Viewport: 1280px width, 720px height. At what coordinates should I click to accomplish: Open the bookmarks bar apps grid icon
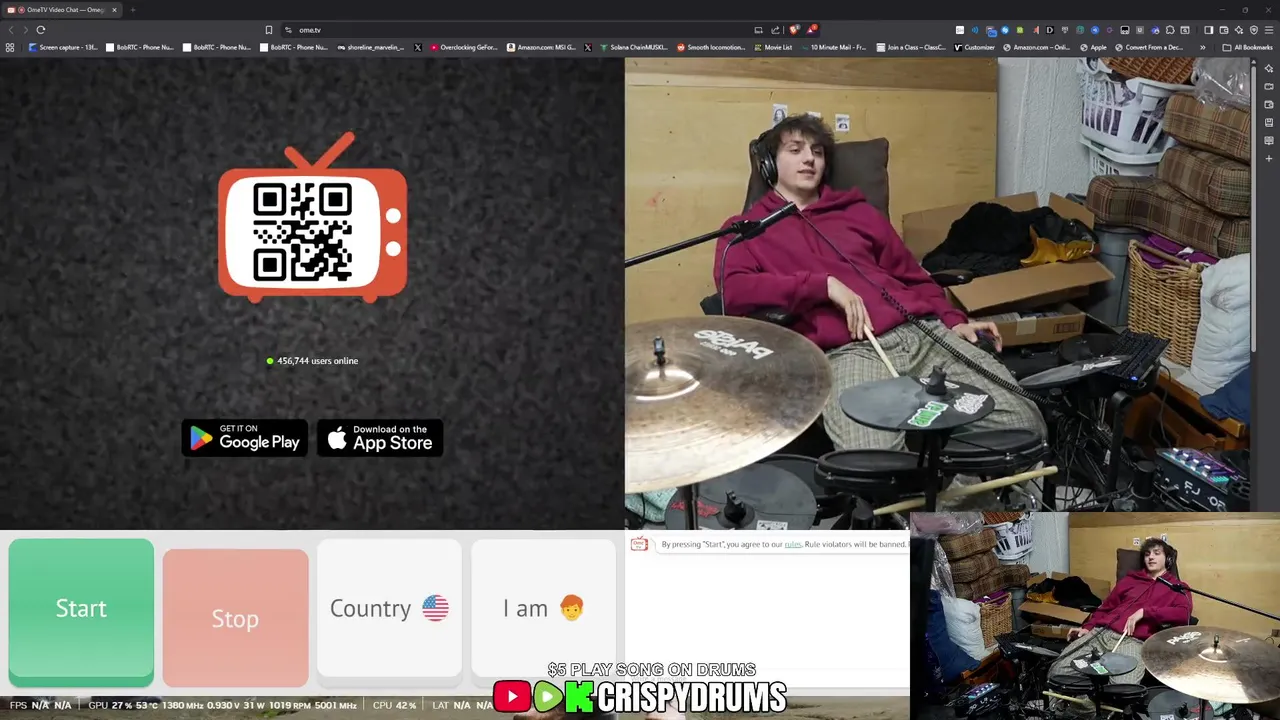click(x=10, y=47)
